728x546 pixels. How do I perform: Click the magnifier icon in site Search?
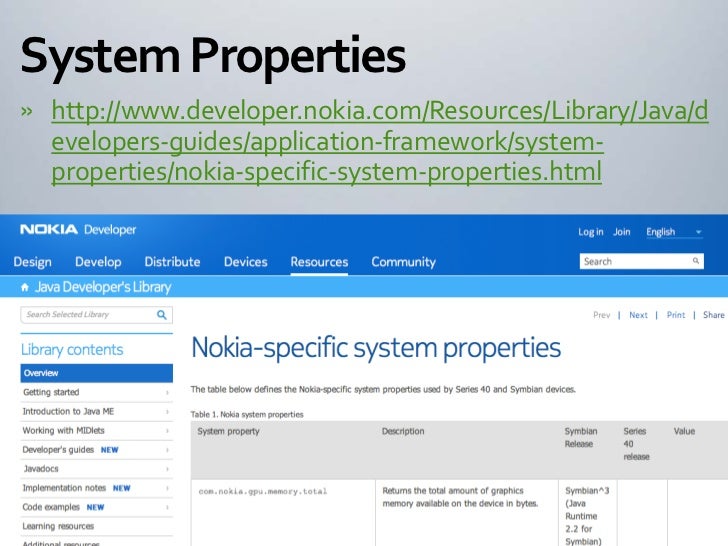(x=696, y=261)
